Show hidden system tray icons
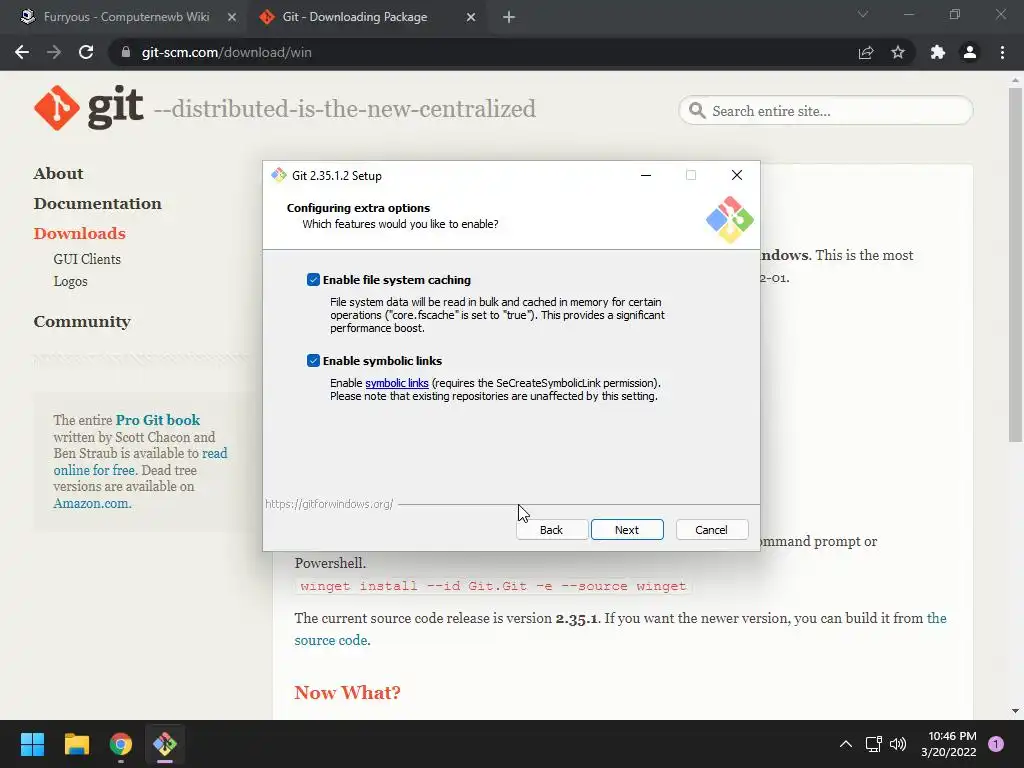1024x768 pixels. pos(846,744)
